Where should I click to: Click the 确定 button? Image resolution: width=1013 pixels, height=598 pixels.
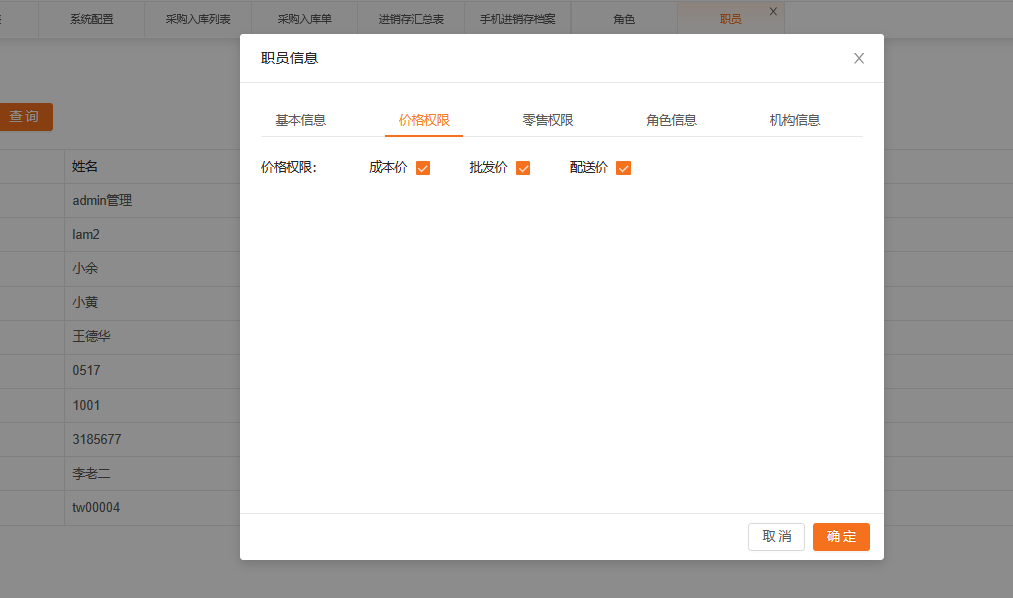[841, 537]
